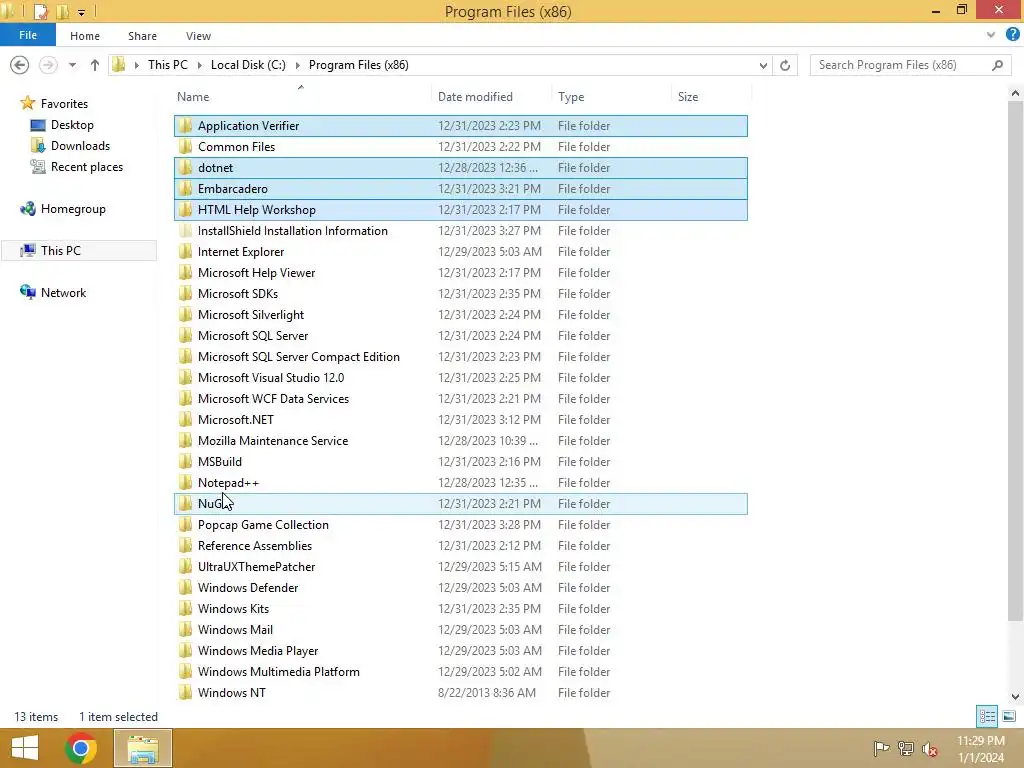Switch to Details view in status bar

987,716
